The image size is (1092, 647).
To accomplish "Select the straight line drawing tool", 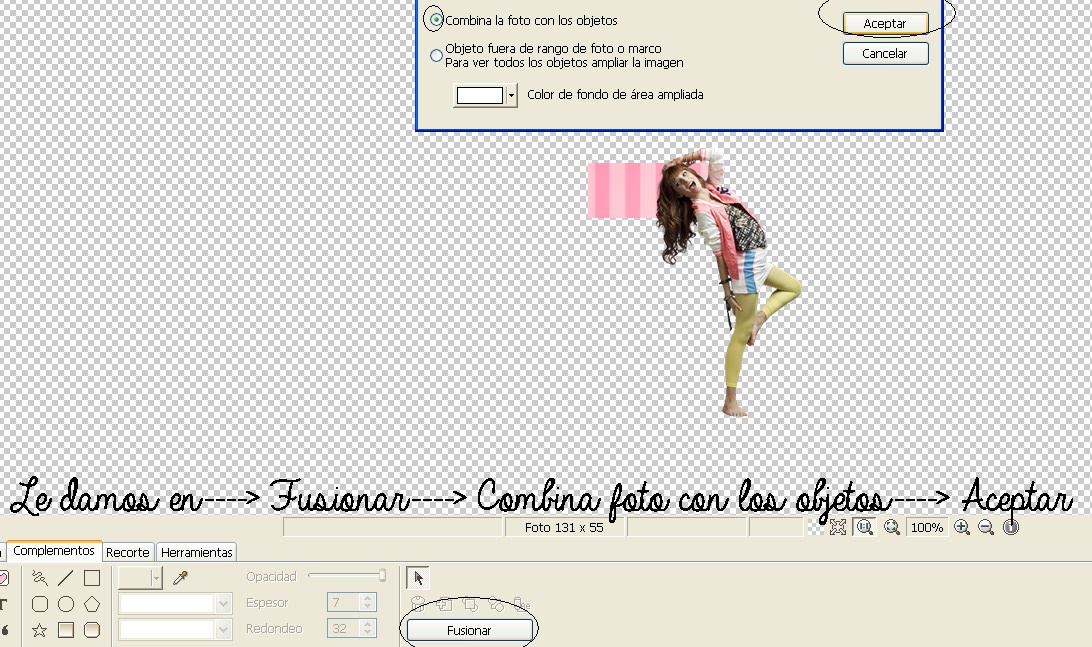I will click(65, 578).
